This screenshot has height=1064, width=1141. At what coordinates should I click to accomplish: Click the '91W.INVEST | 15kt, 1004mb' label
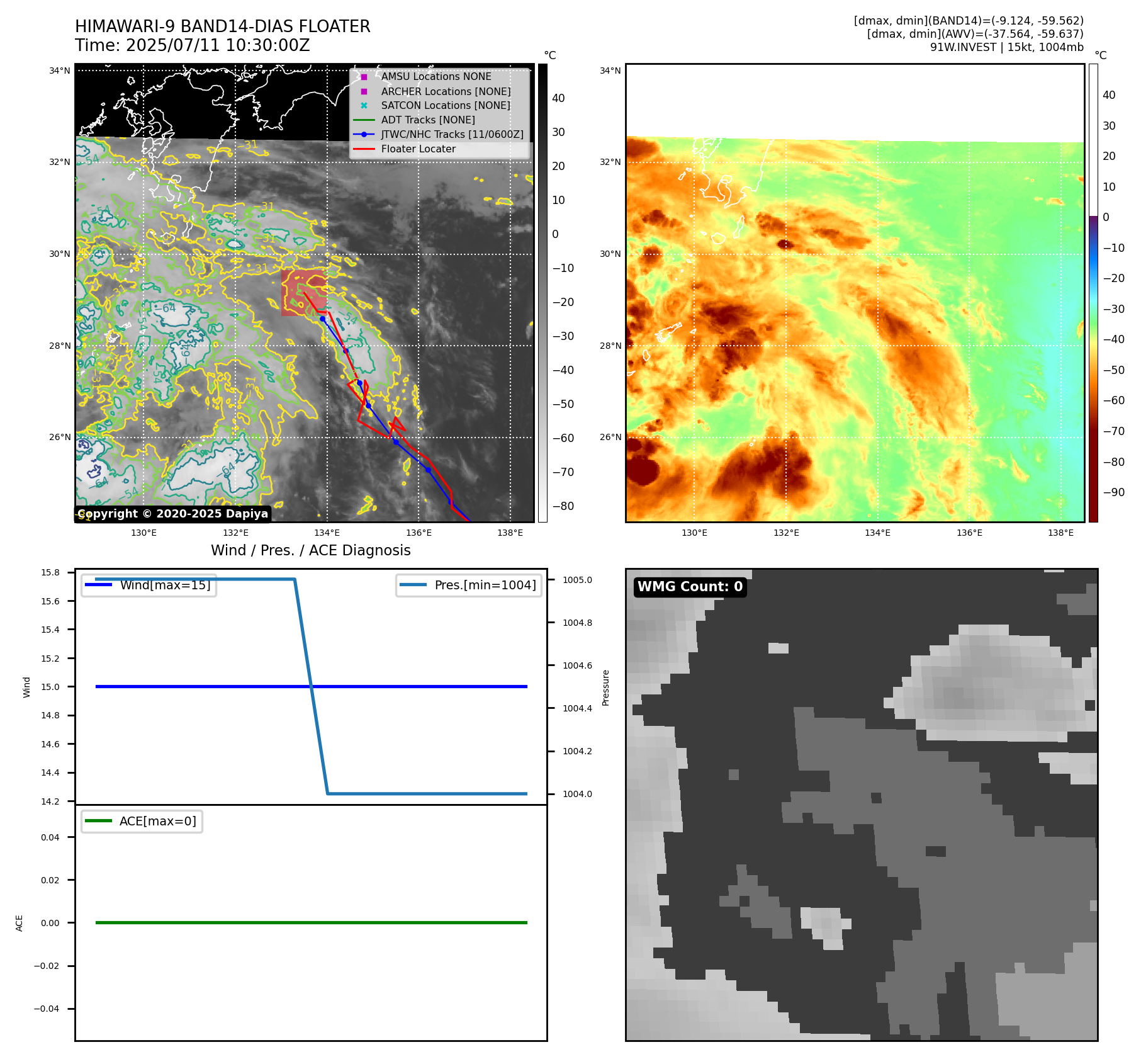click(1007, 47)
